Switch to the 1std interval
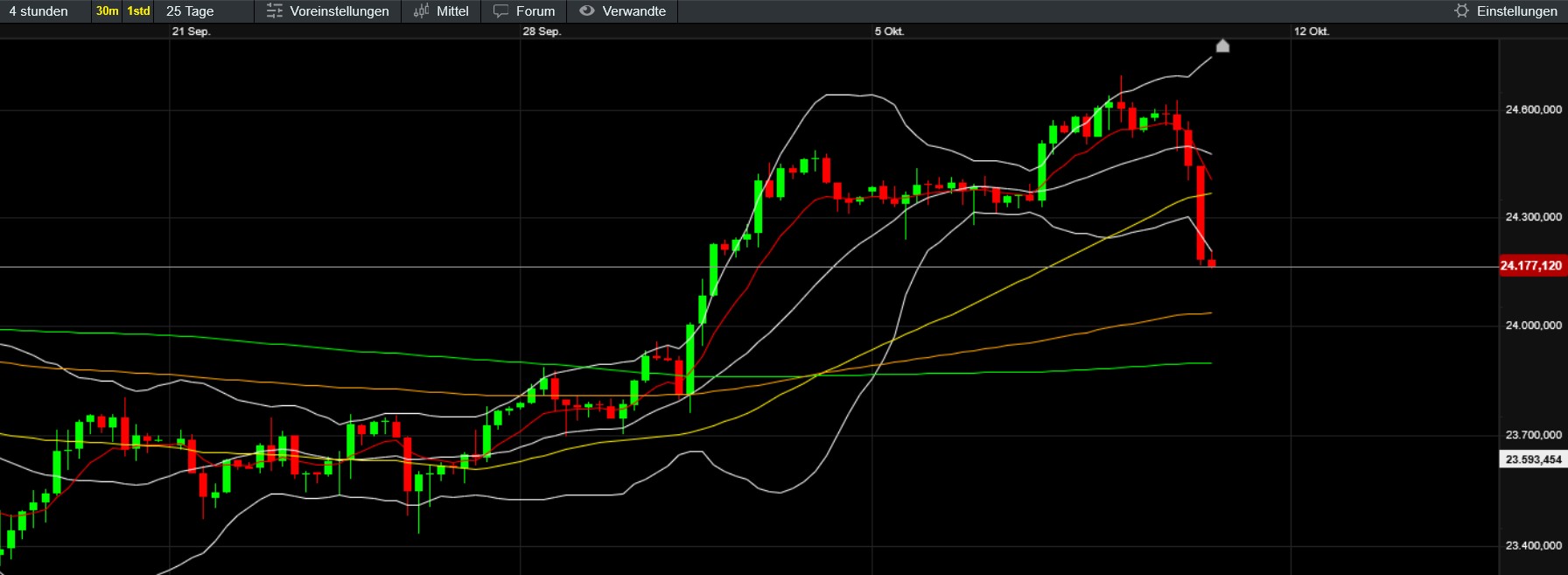 (138, 11)
